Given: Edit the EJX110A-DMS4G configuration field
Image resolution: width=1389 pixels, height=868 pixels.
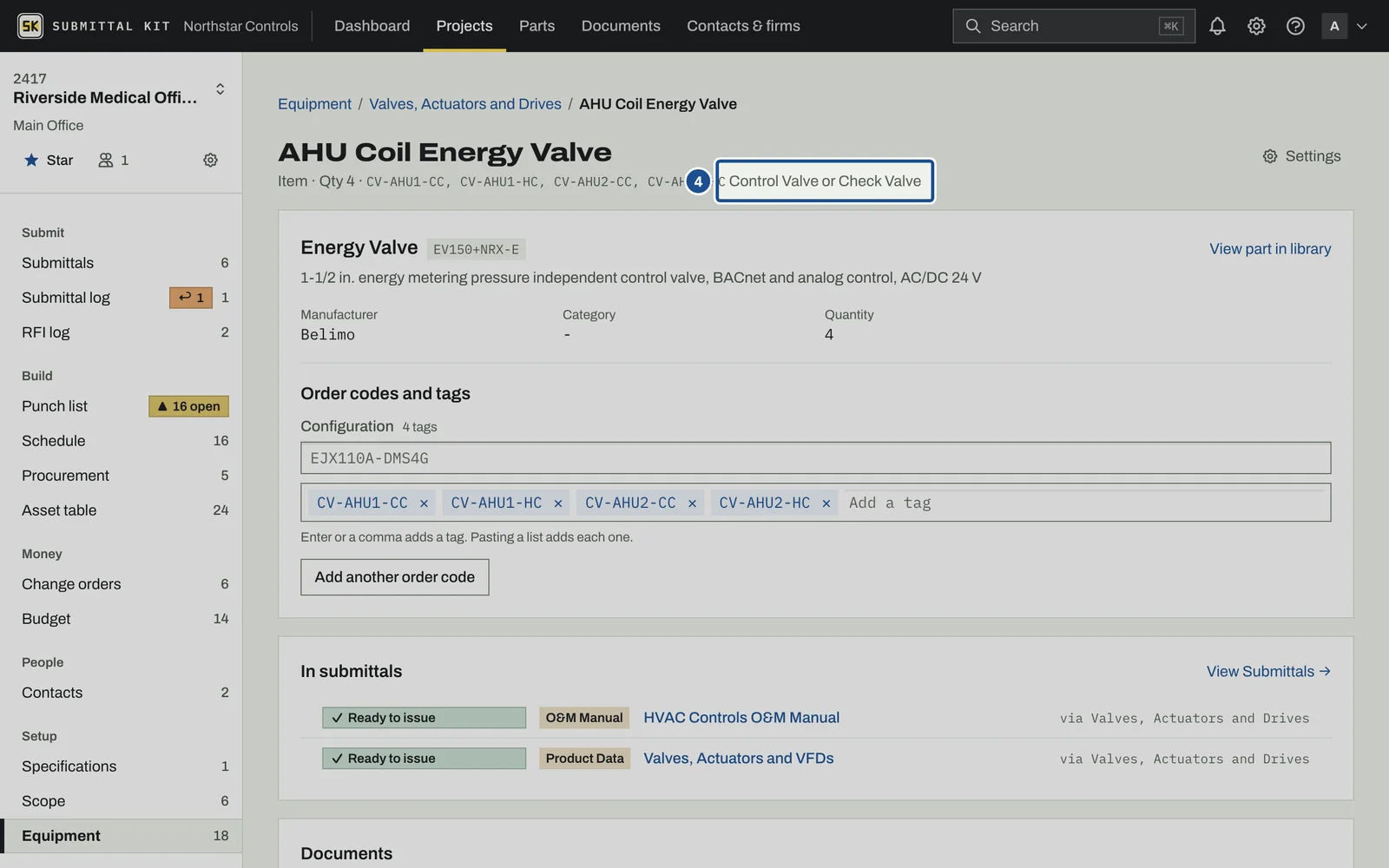Looking at the screenshot, I should [x=815, y=458].
